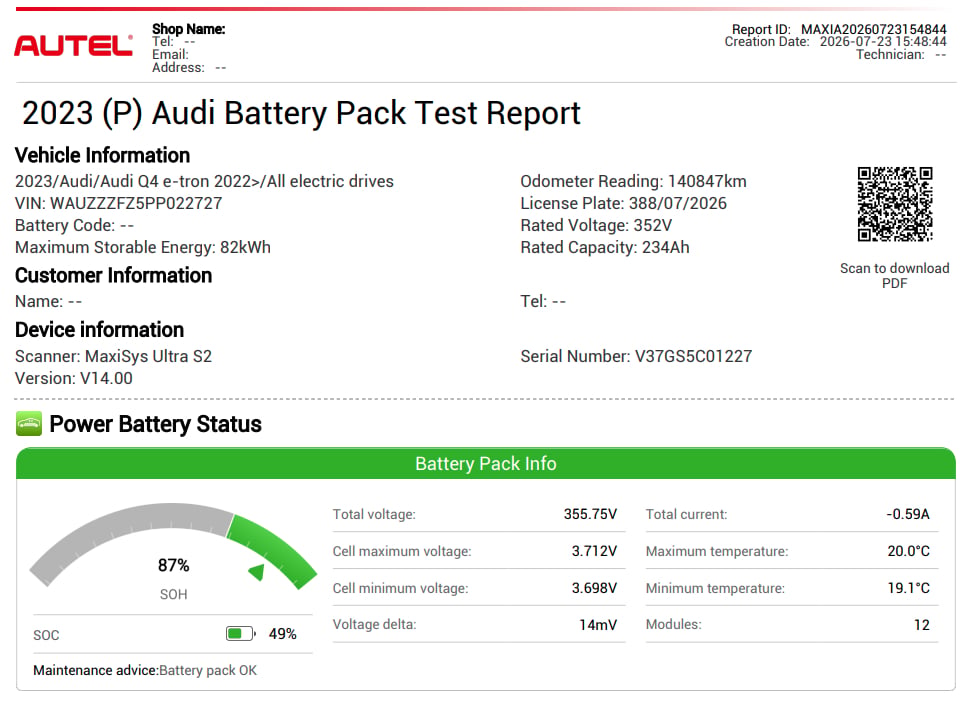The height and width of the screenshot is (702, 966).
Task: Click the Autel logo
Action: tap(73, 46)
